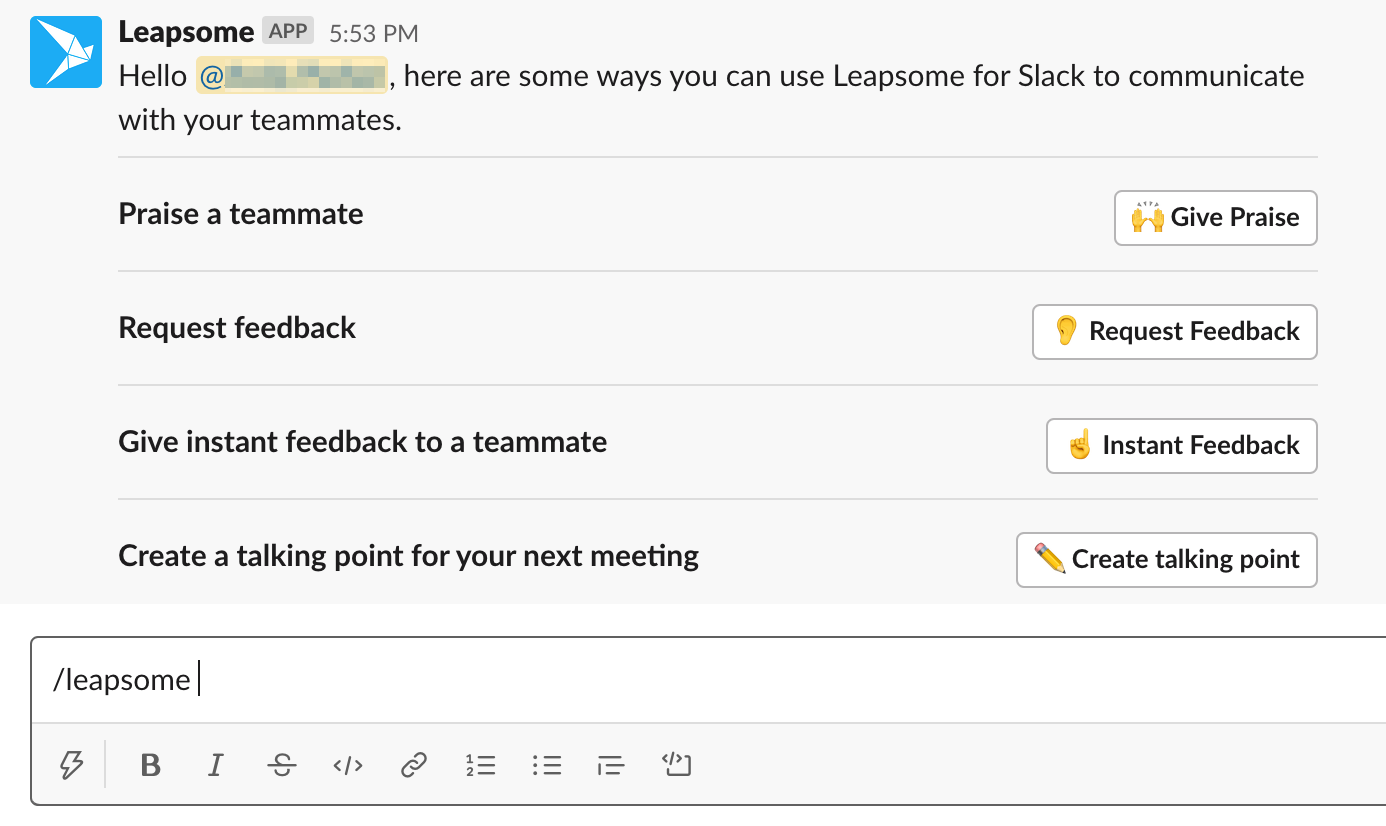Insert a code block

677,765
